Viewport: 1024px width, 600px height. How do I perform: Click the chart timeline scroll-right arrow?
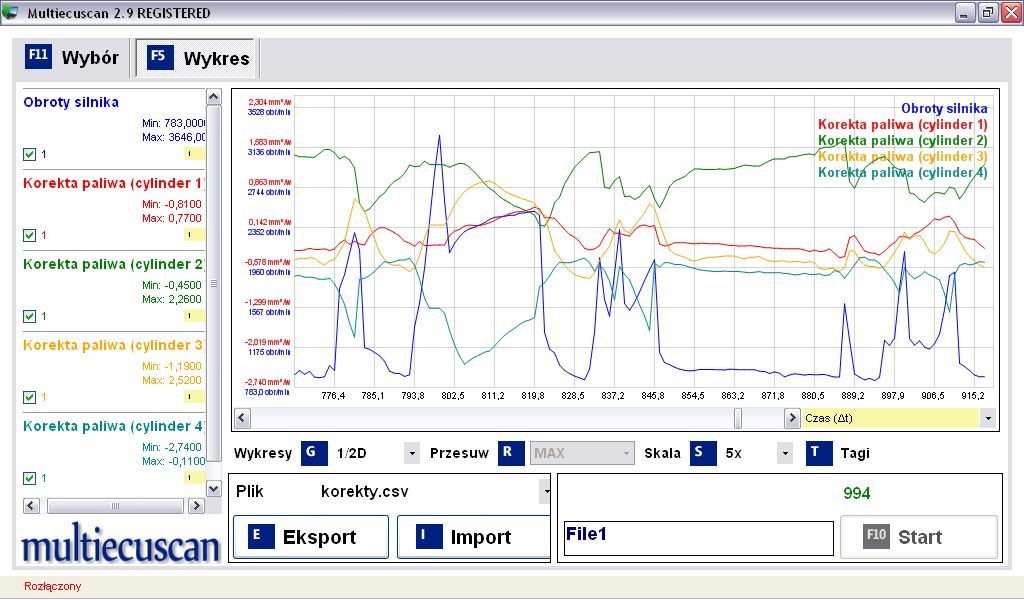coord(792,418)
